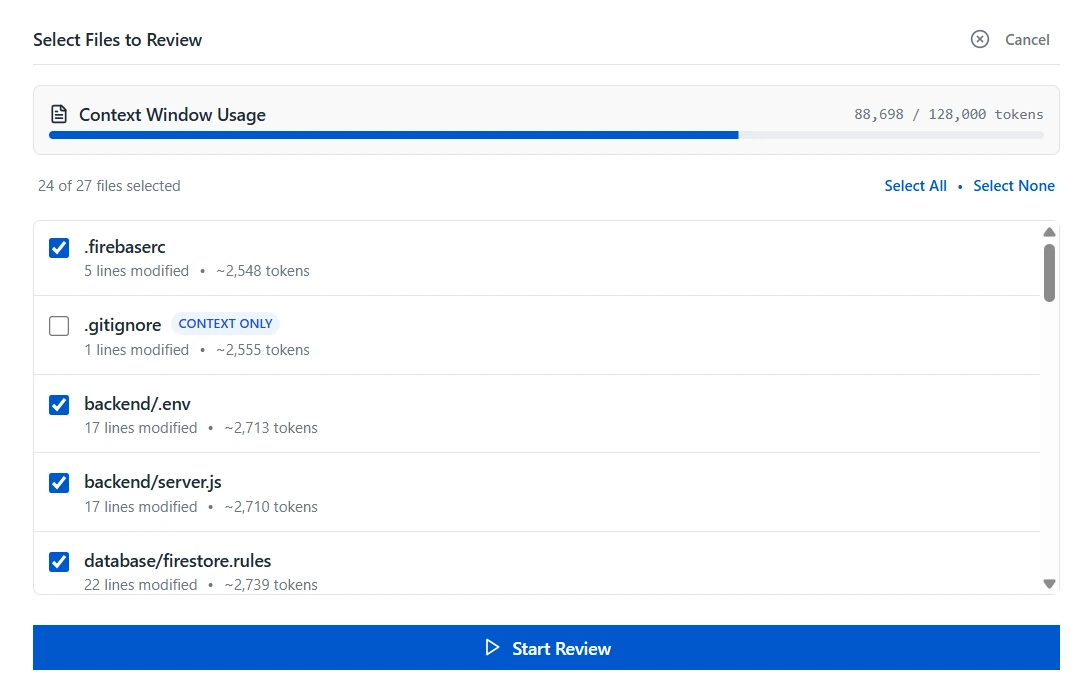The width and height of the screenshot is (1087, 698).
Task: Click the database/firestore.rules file name
Action: click(x=179, y=561)
